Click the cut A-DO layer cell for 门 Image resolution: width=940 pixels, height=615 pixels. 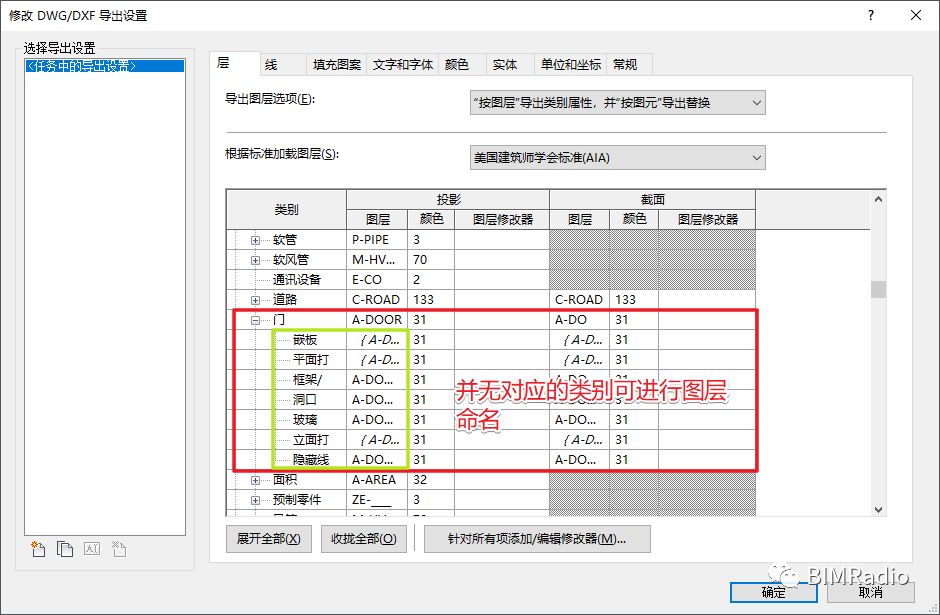[579, 320]
